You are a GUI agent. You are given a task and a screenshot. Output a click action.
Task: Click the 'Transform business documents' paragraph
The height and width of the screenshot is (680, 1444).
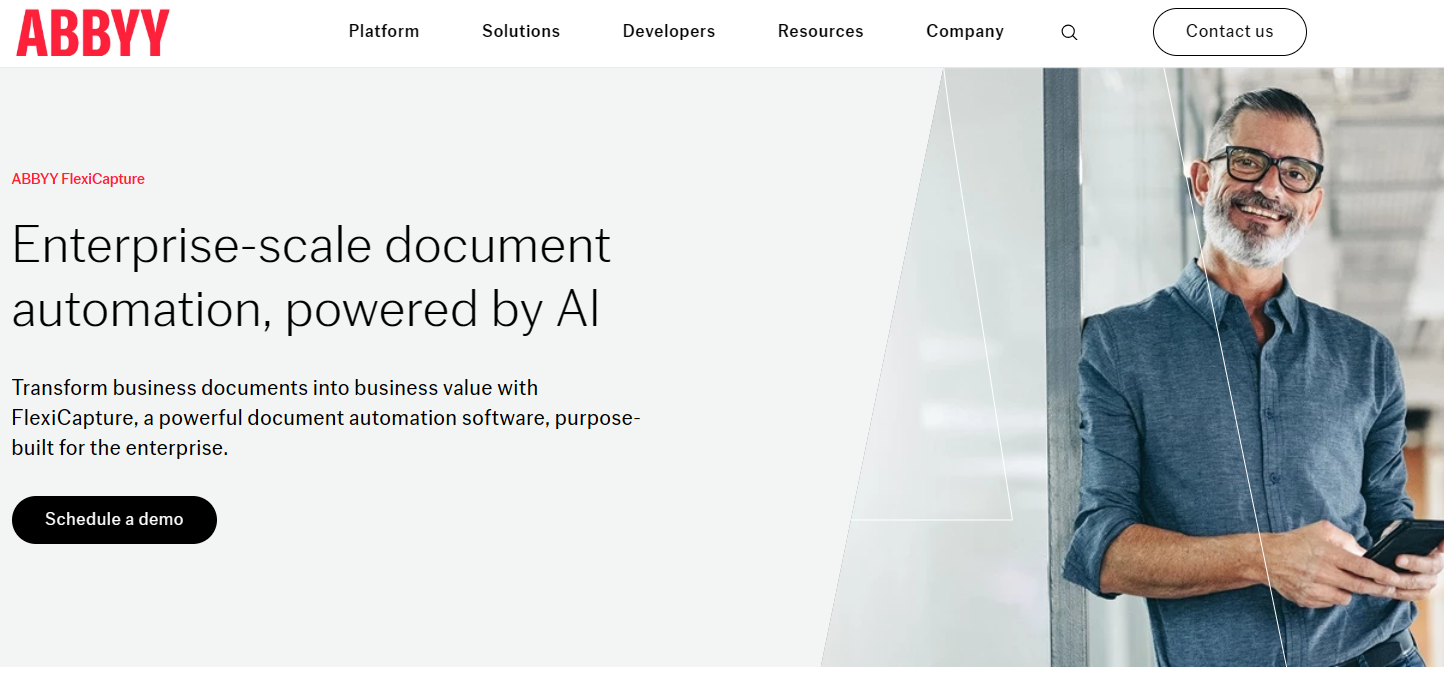[326, 418]
